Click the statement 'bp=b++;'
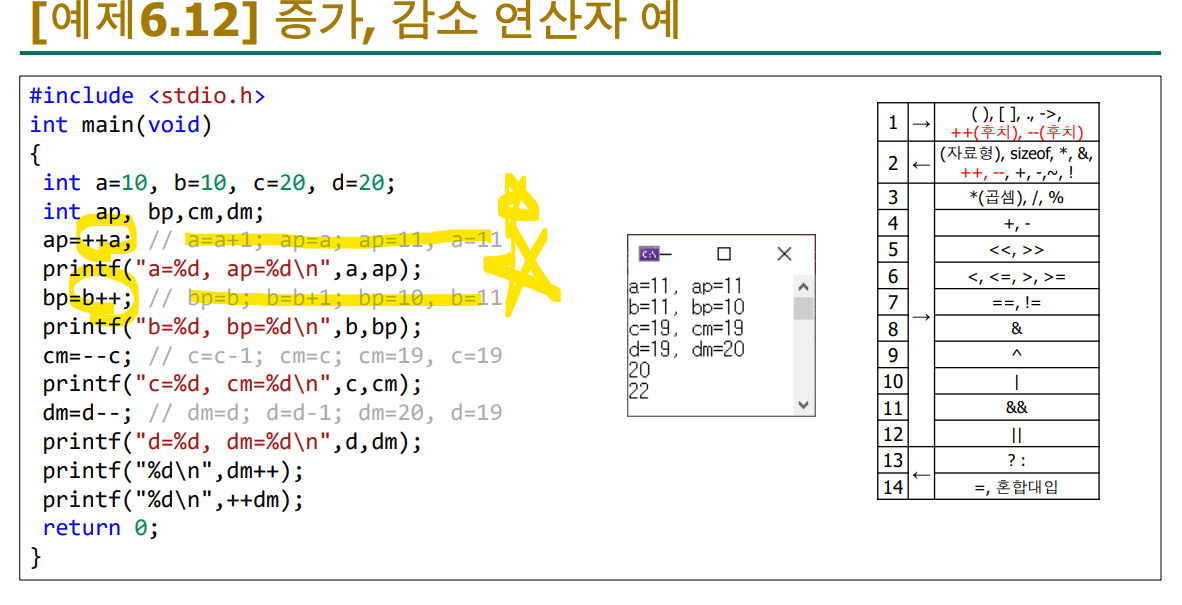The height and width of the screenshot is (605, 1182). click(x=87, y=298)
